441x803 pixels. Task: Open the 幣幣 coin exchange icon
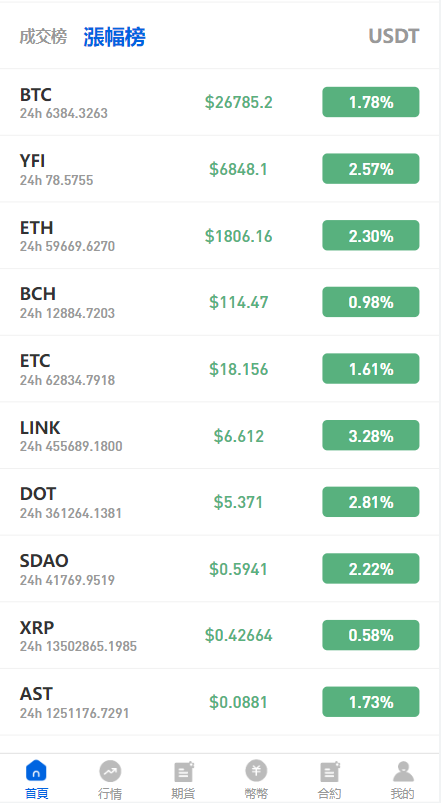click(x=256, y=770)
